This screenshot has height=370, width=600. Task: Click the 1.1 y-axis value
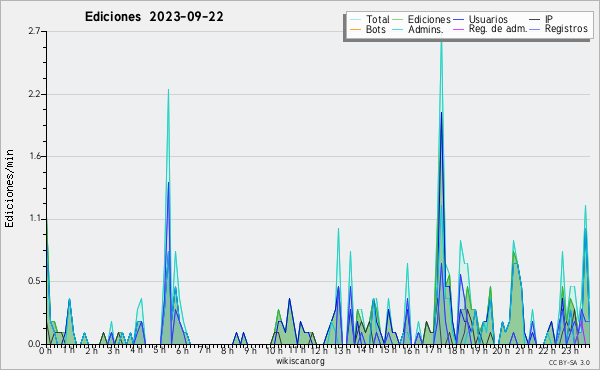[x=36, y=219]
